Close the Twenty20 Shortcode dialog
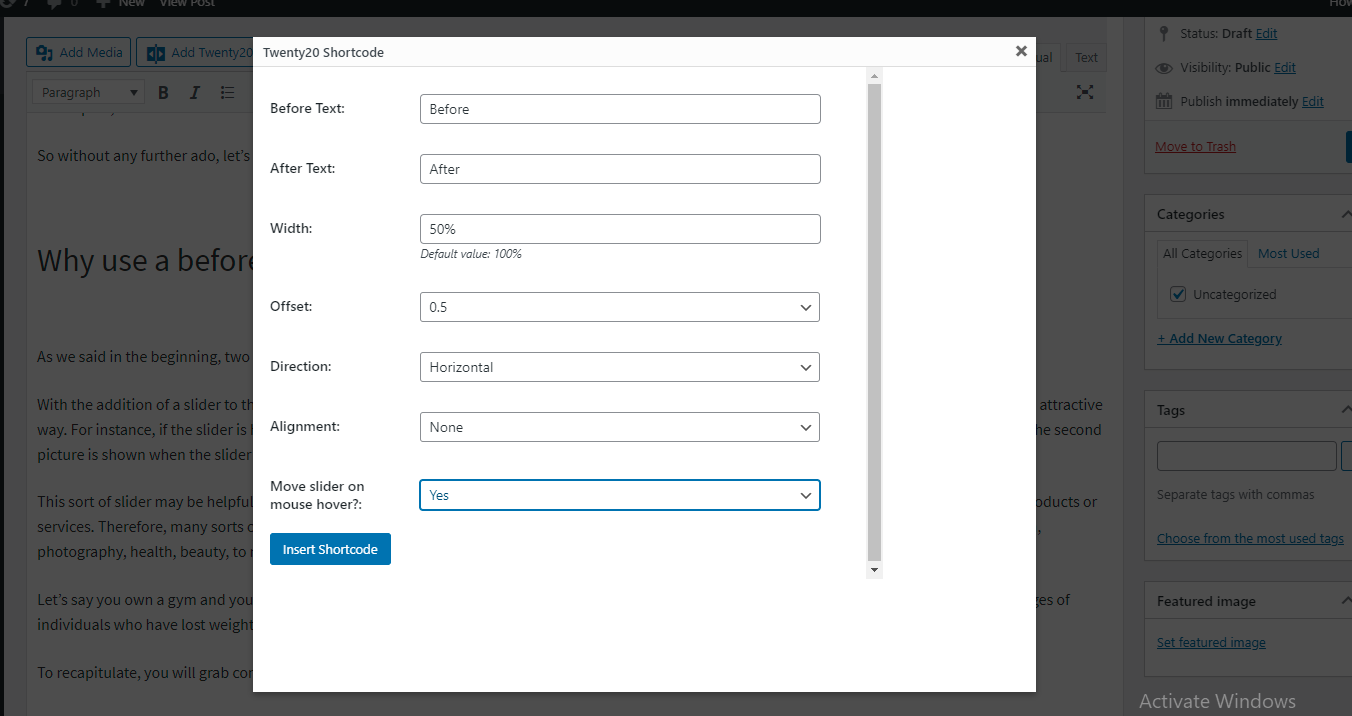 tap(1021, 51)
